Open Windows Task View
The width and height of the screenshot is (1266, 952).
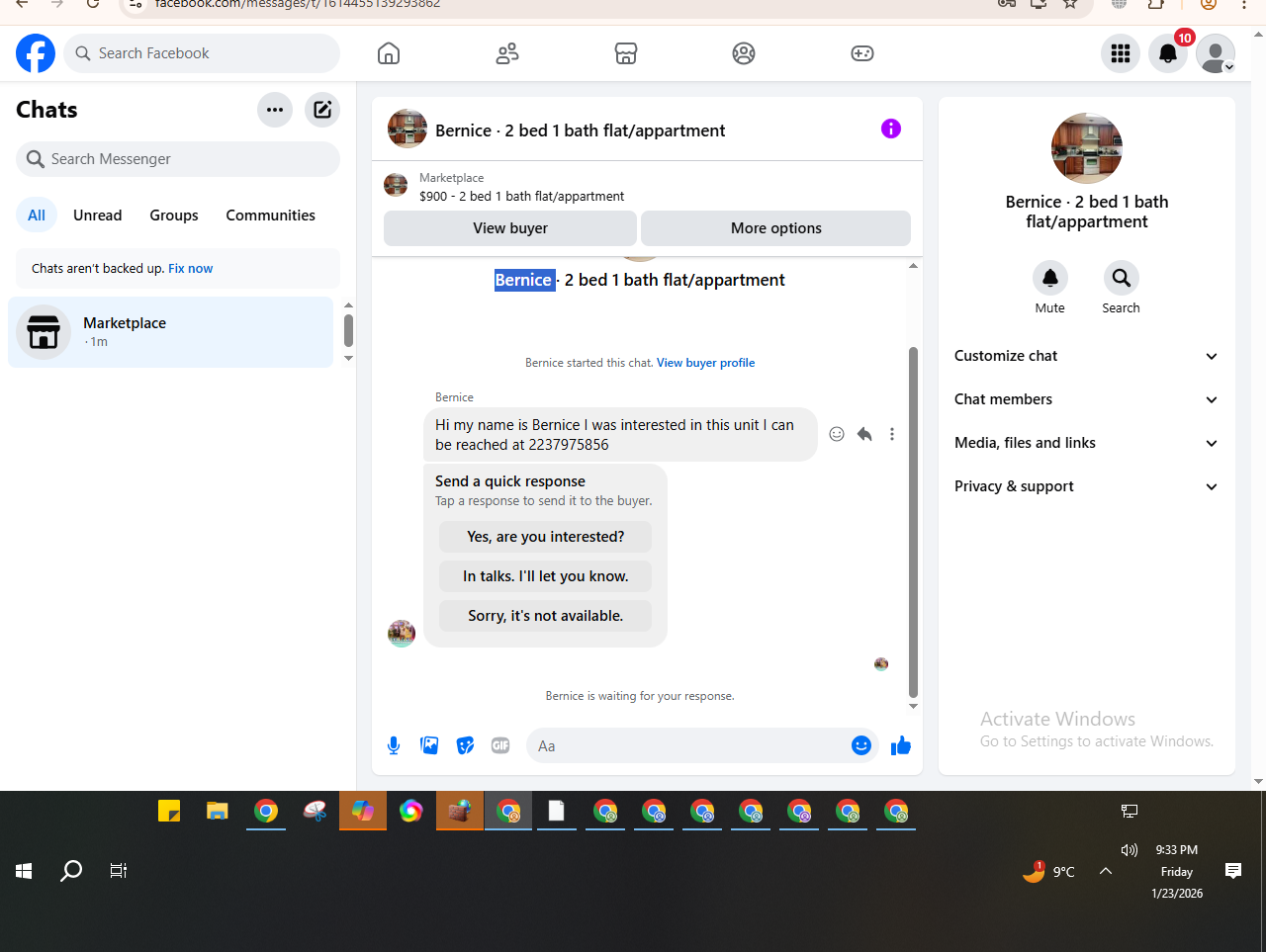119,871
